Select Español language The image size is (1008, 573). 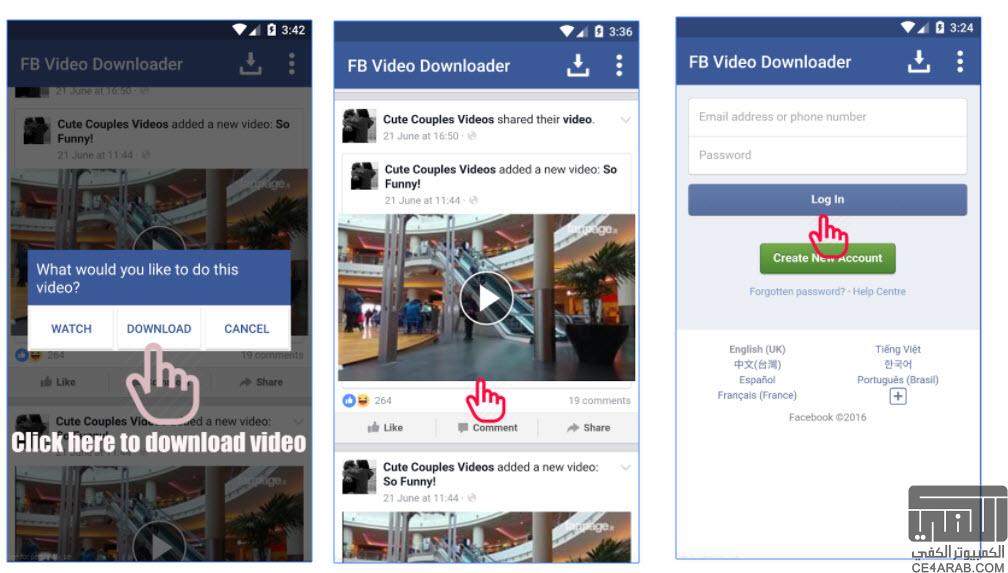[757, 380]
